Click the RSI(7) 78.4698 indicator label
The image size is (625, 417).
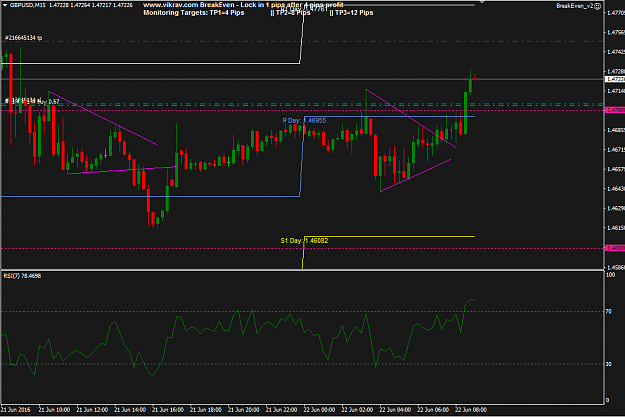click(x=22, y=276)
